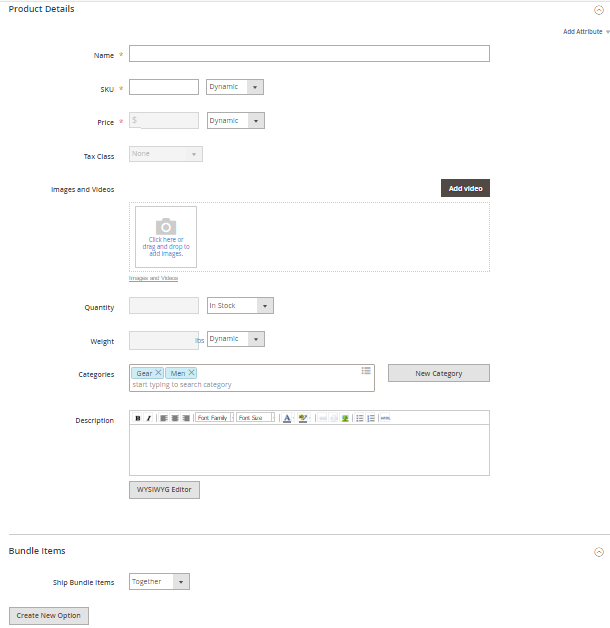Open Price Dynamic dropdown
Viewport: 610px width, 628px height.
[x=236, y=121]
